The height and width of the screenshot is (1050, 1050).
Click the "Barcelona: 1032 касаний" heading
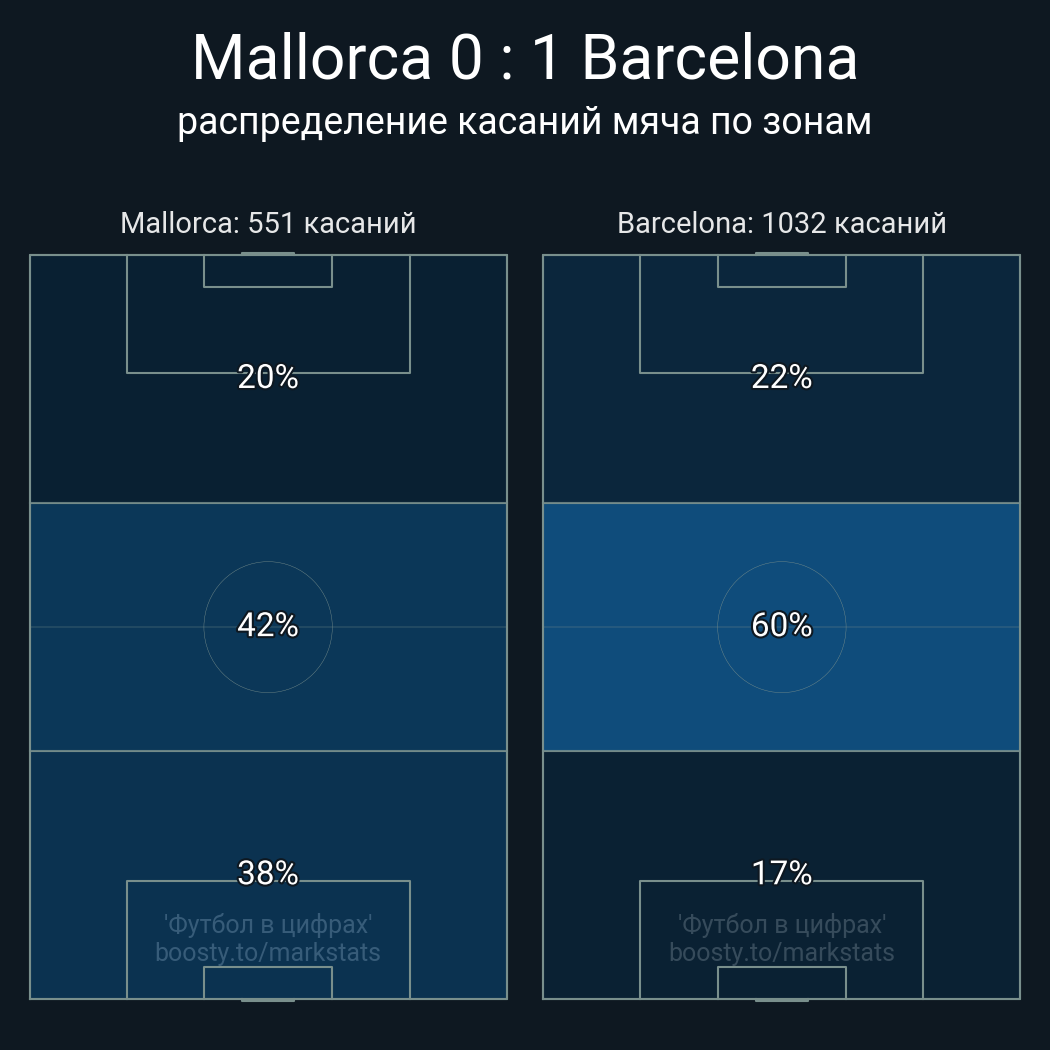click(781, 222)
